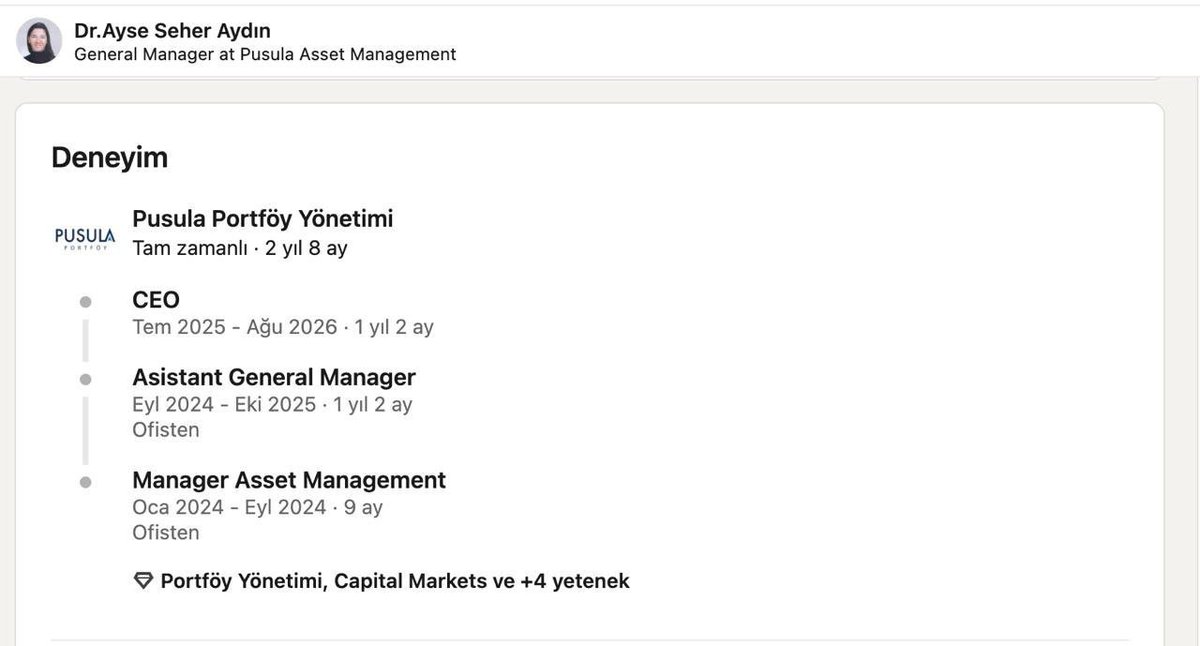Open Dr.Ayse Seher Aydın's profile photo
This screenshot has height=646, width=1200.
coord(40,41)
